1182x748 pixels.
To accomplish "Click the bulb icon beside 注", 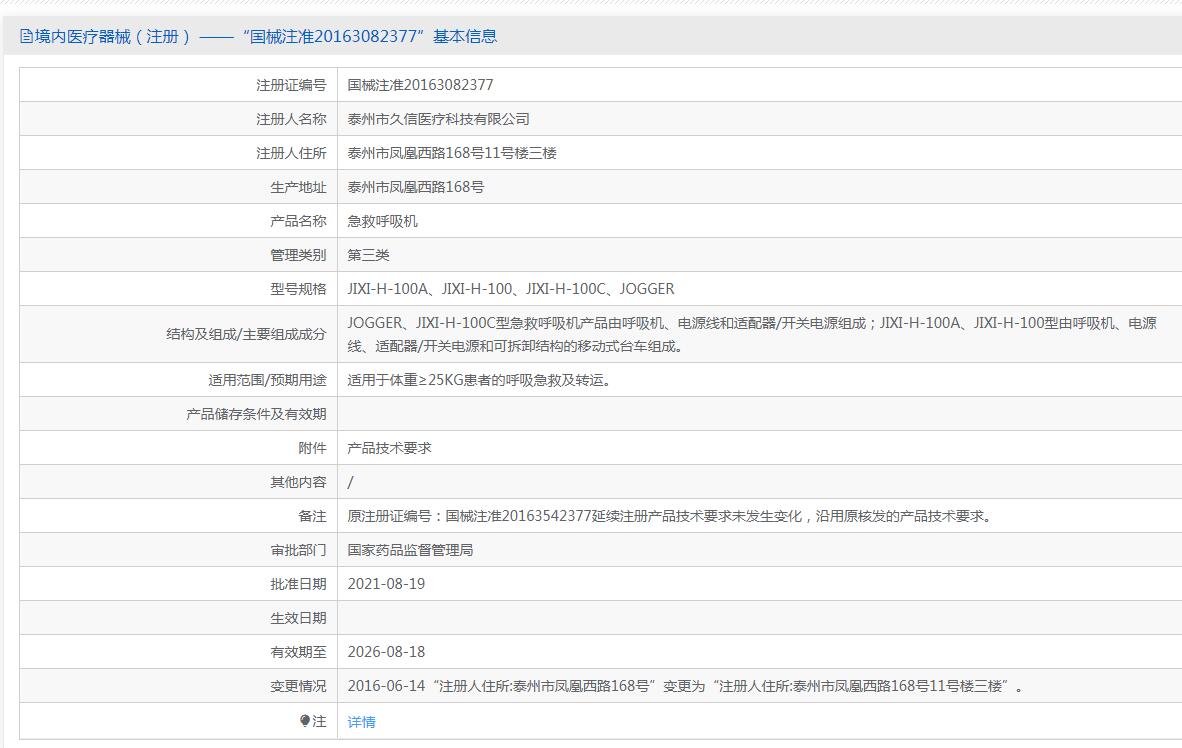I will point(305,721).
